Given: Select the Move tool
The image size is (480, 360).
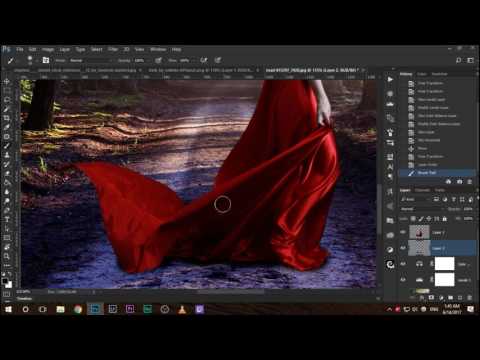Looking at the screenshot, I should pos(7,81).
